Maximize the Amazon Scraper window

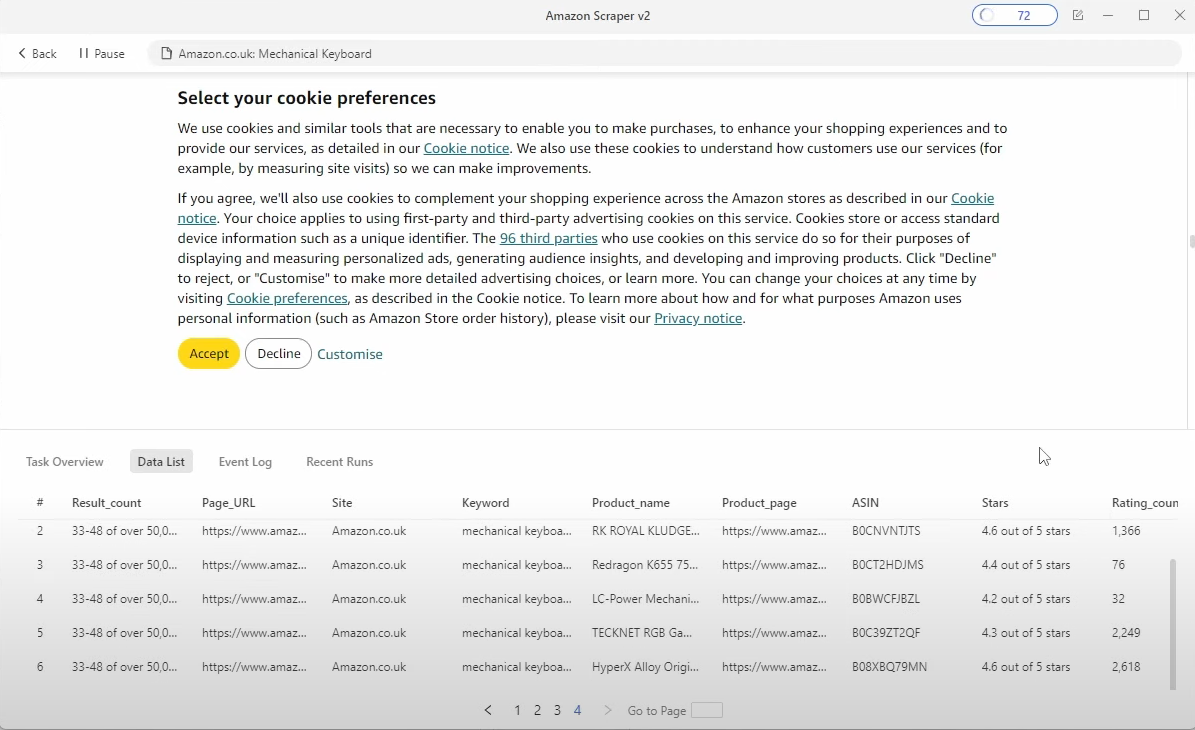coord(1144,15)
